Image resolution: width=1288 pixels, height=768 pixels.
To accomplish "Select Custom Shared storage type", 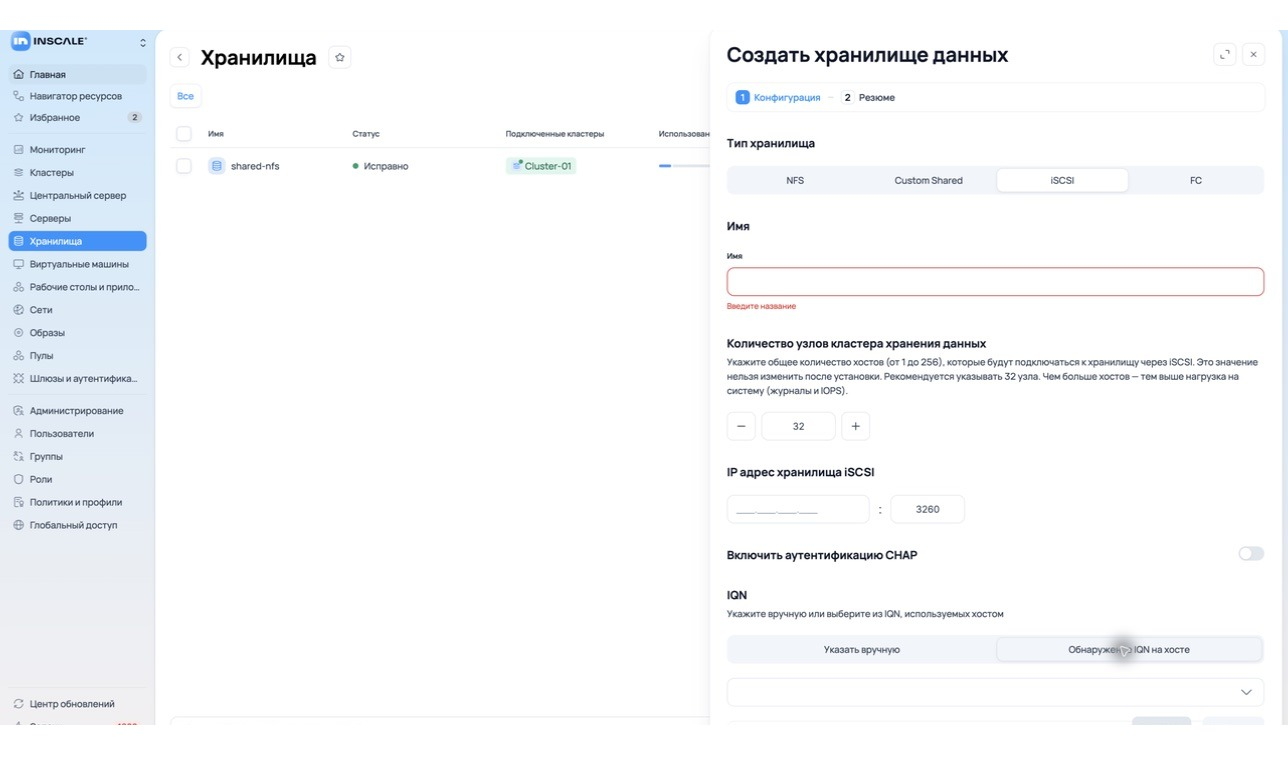I will (928, 180).
